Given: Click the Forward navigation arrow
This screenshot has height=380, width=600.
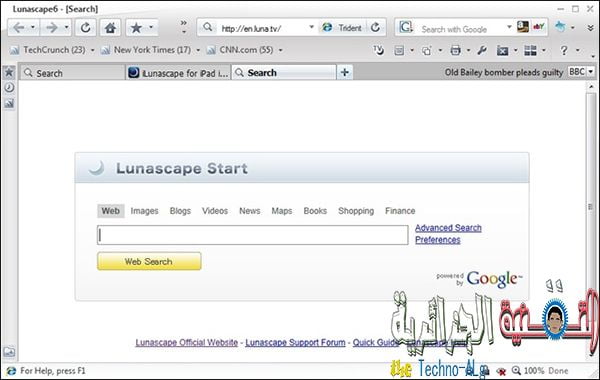Looking at the screenshot, I should point(52,28).
